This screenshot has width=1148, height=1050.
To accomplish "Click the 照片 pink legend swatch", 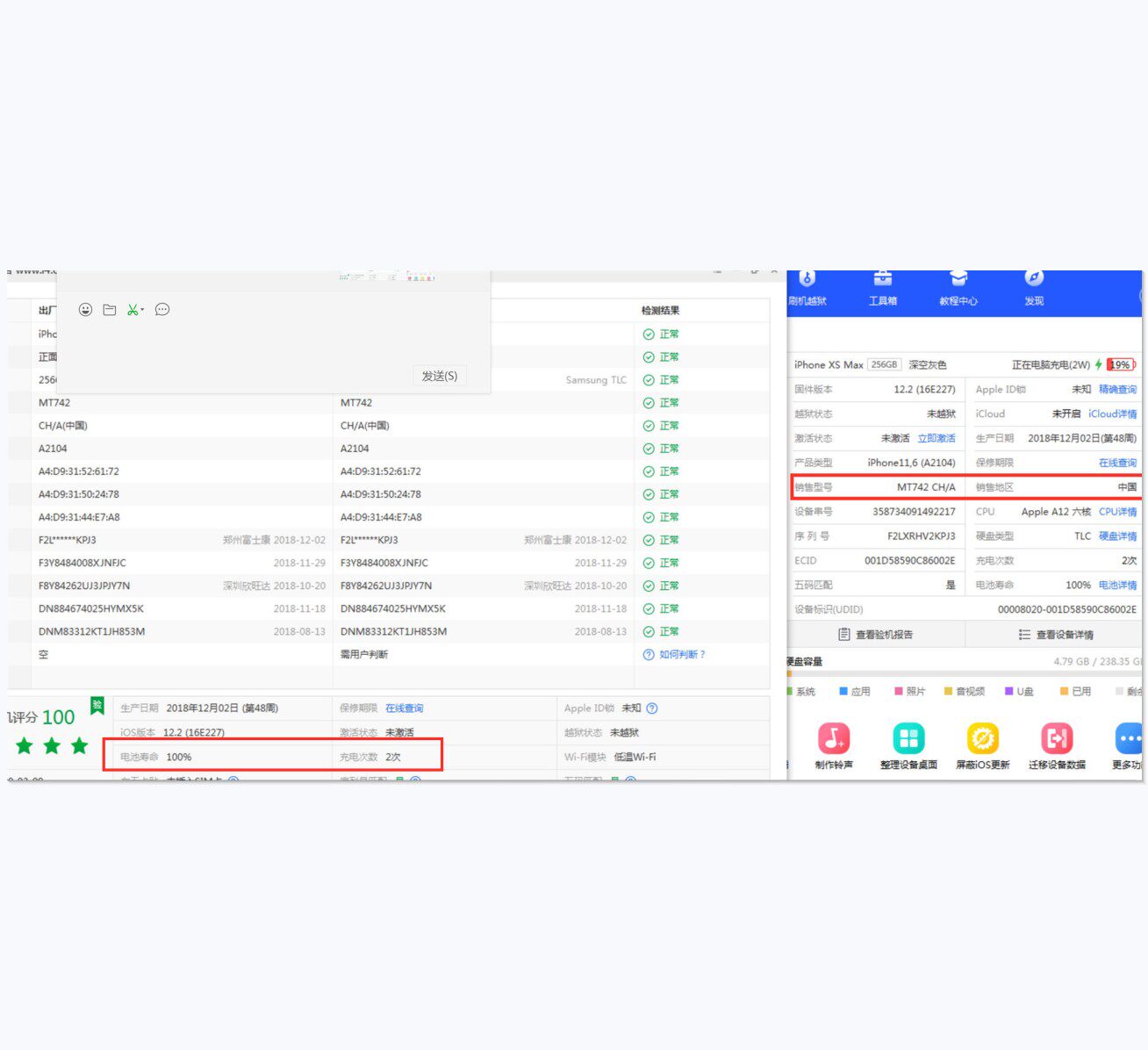I will [899, 692].
